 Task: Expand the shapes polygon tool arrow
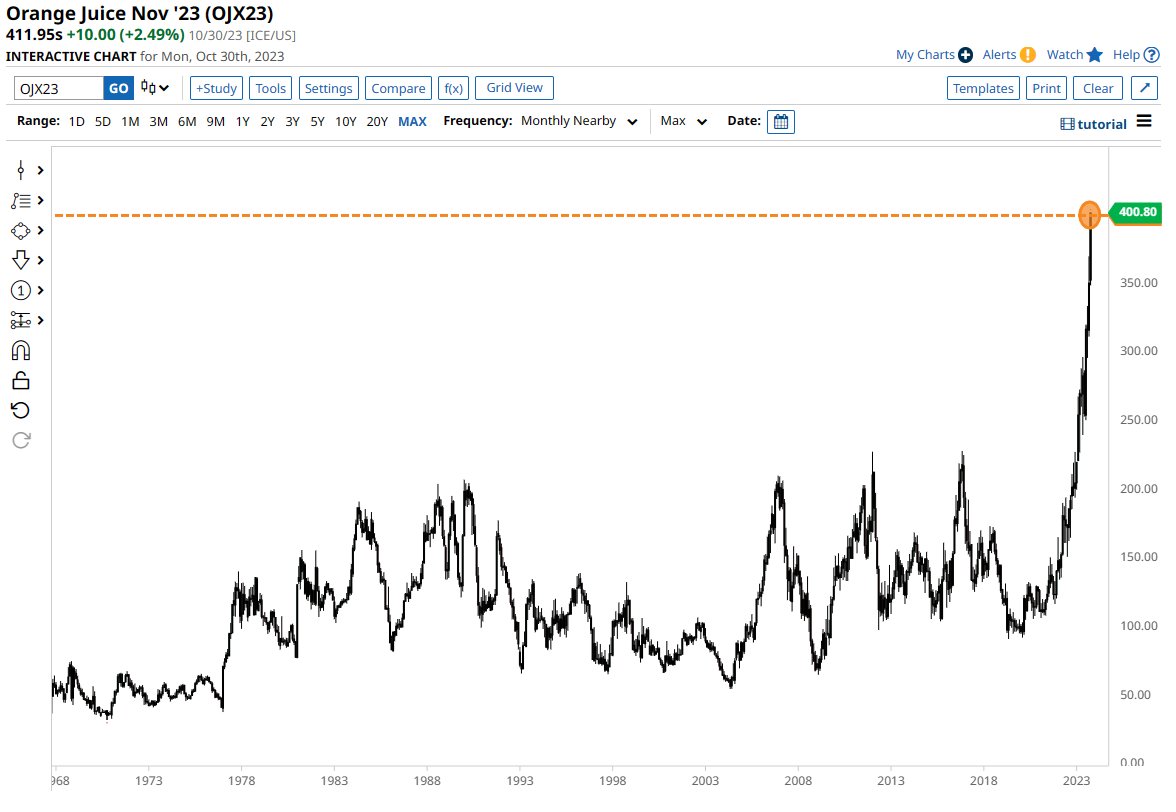pos(40,230)
